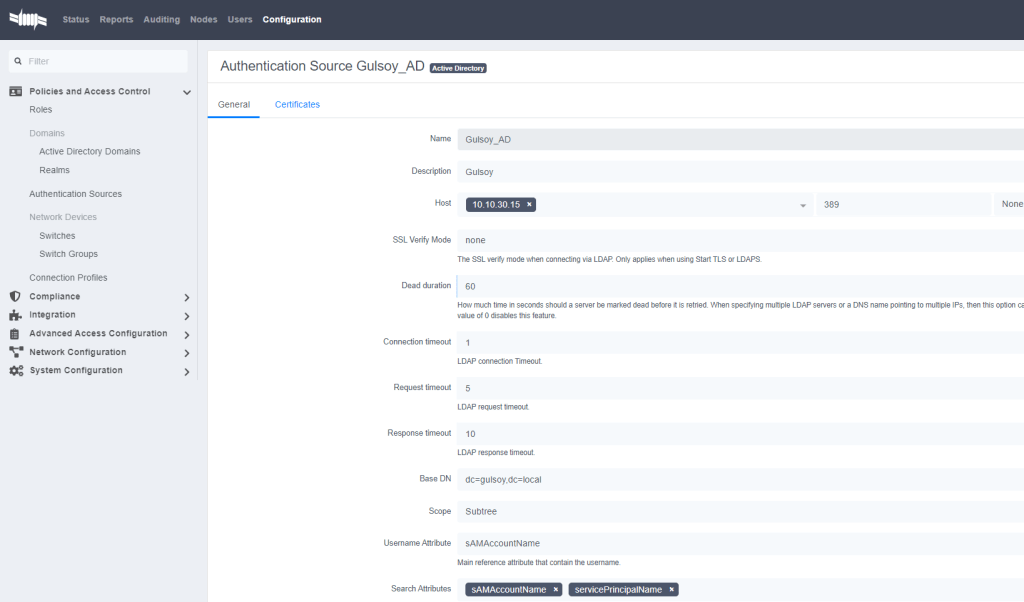
Task: Click the PacketFence logo icon
Action: pos(28,19)
